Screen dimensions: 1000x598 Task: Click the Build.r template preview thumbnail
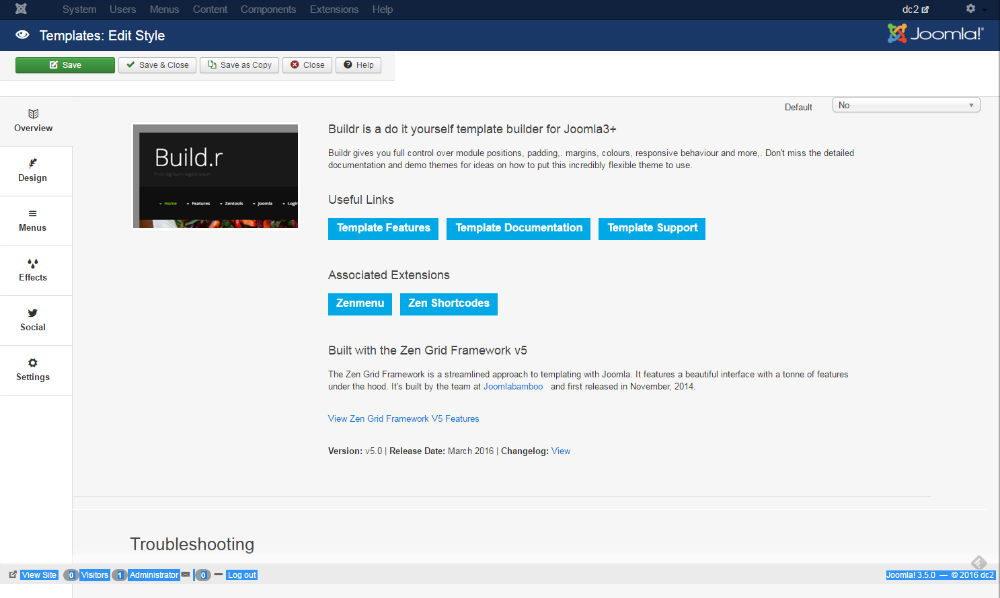[216, 176]
